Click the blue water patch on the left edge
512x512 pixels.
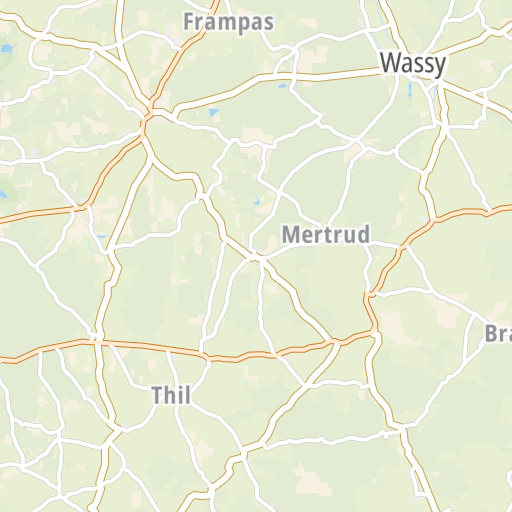click(3, 194)
